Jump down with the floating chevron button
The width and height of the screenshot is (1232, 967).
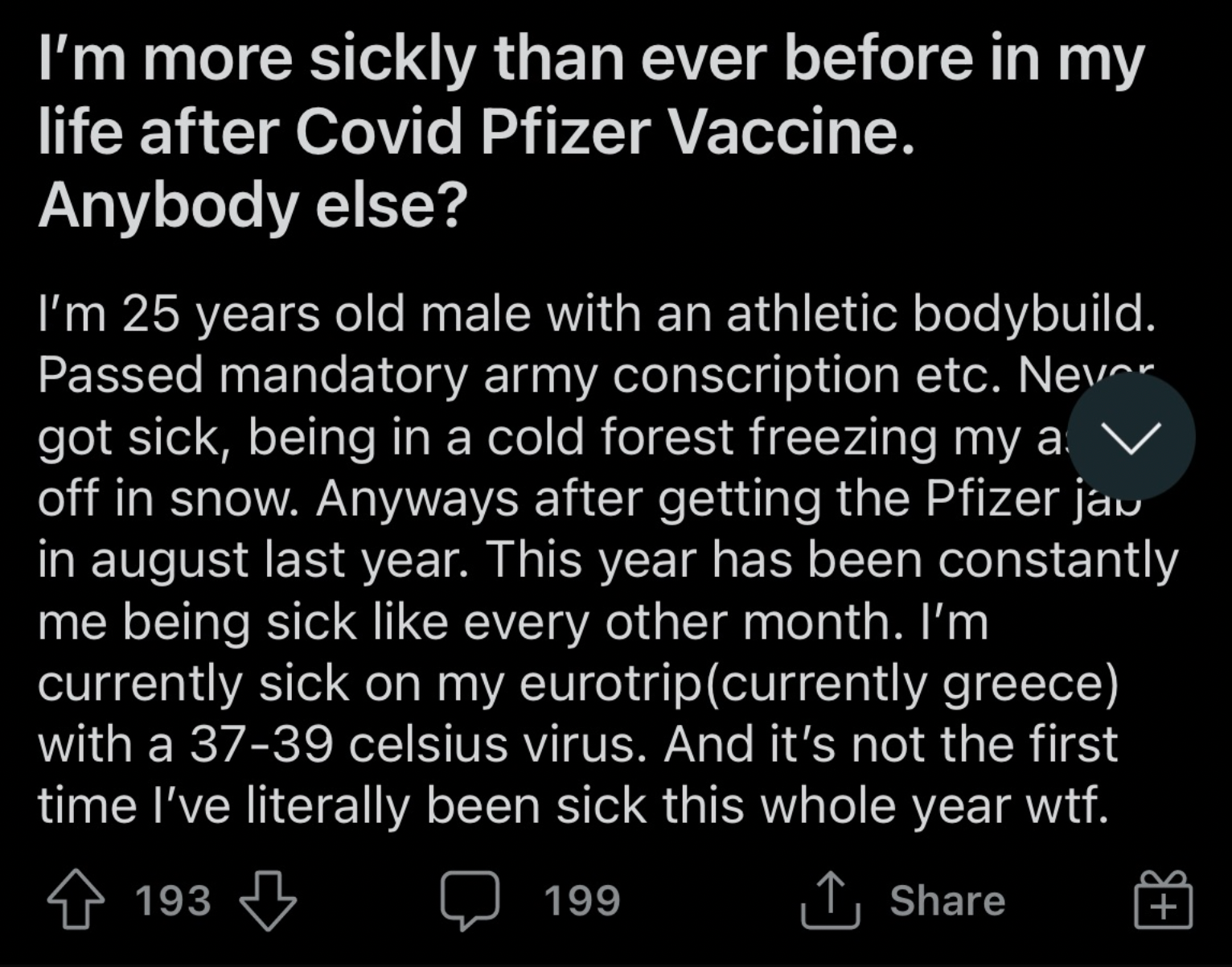pos(1131,437)
